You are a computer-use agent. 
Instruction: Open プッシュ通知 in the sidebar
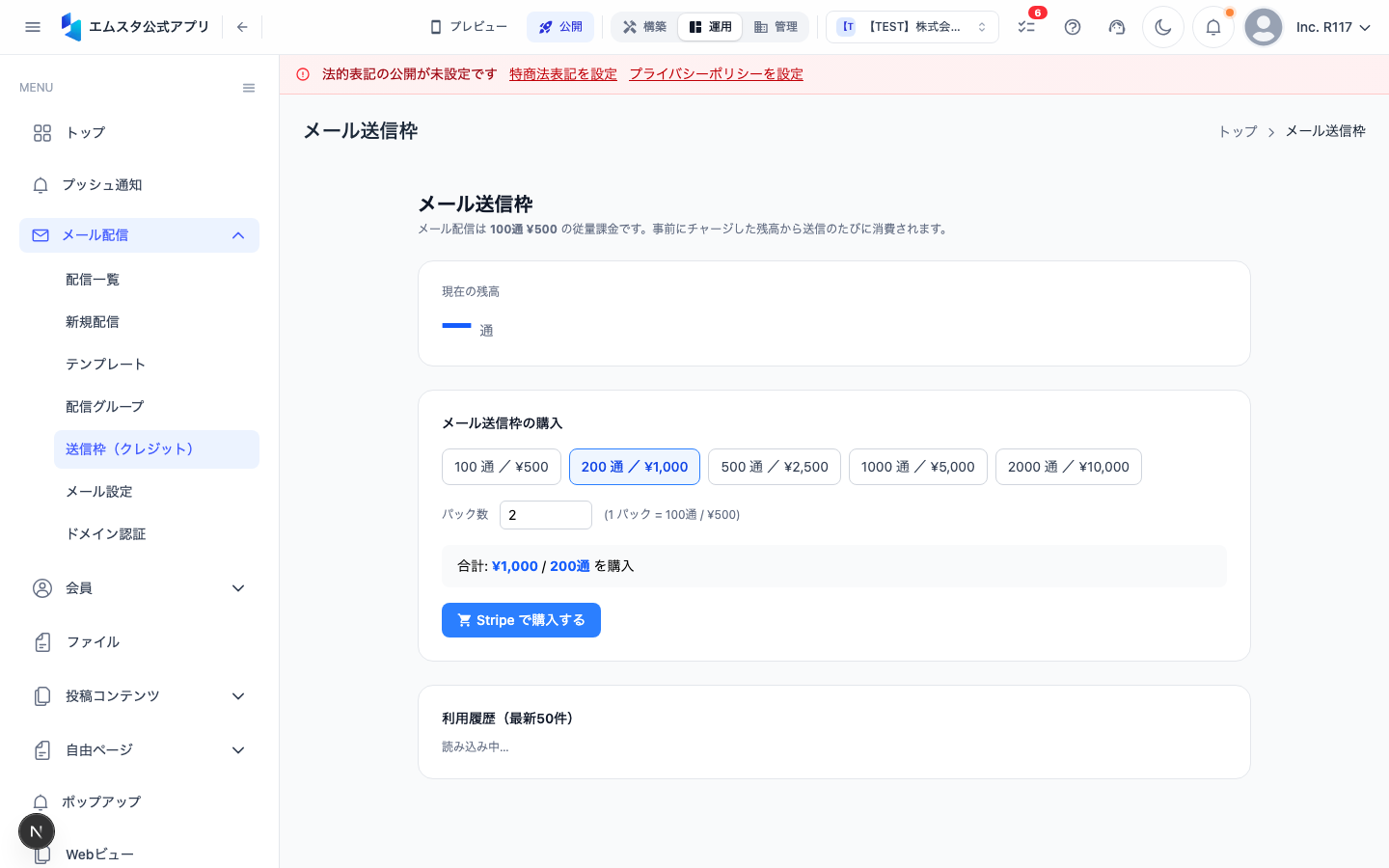[139, 185]
